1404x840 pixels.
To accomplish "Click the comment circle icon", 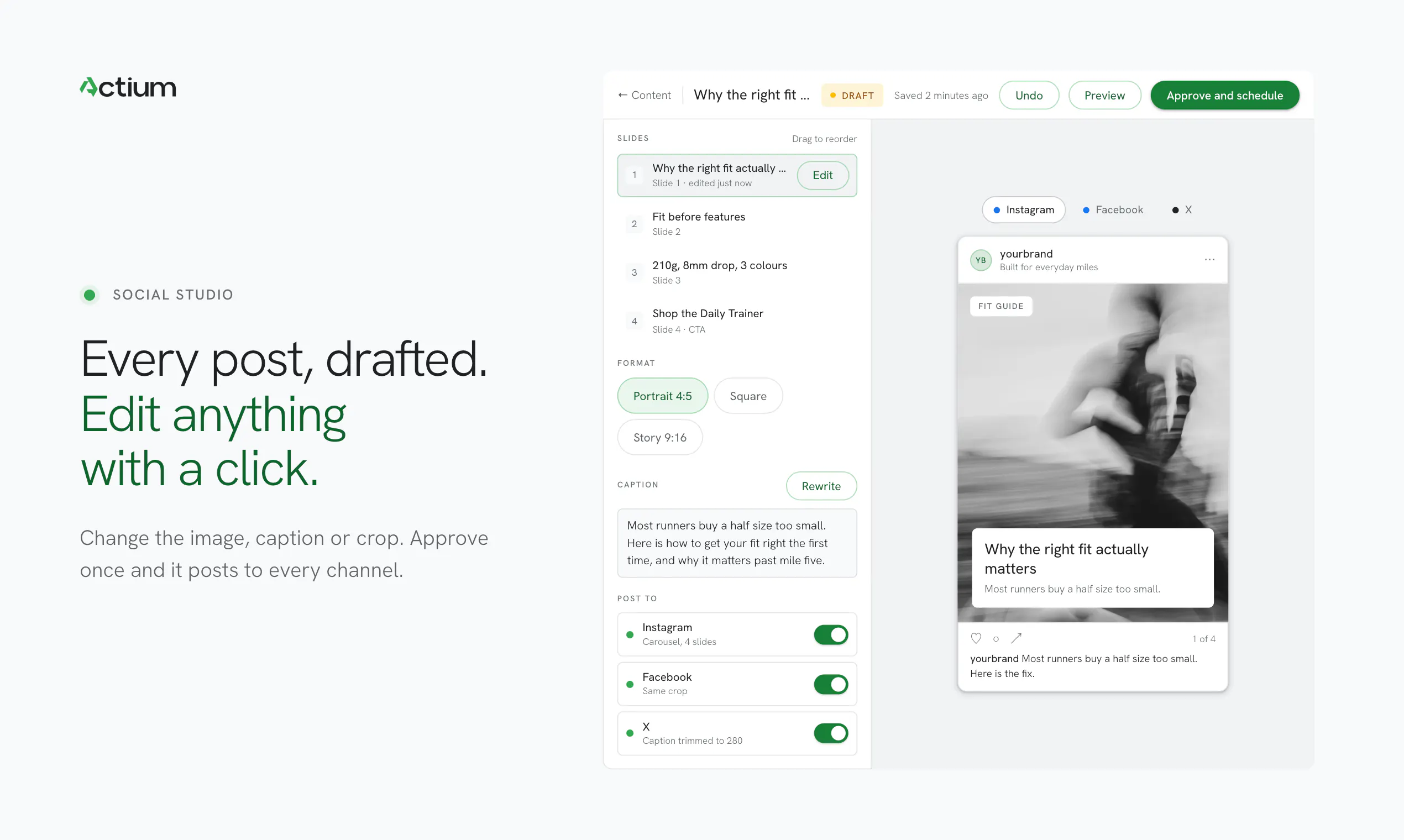I will click(996, 638).
